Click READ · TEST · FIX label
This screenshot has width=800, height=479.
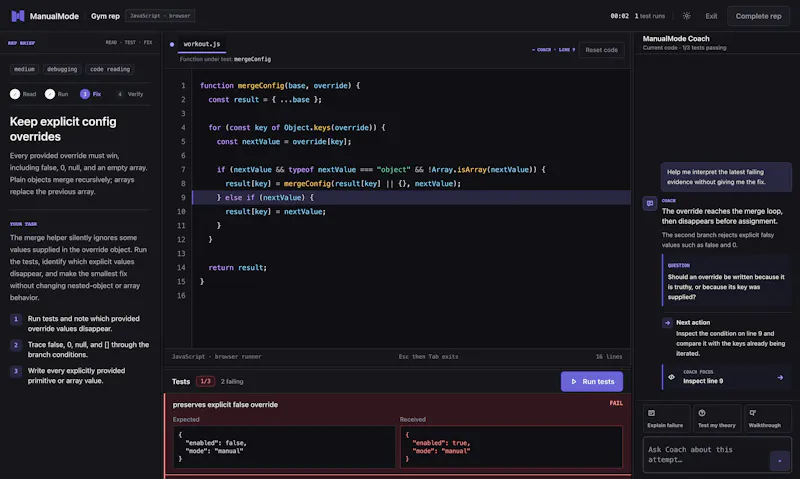tap(129, 43)
